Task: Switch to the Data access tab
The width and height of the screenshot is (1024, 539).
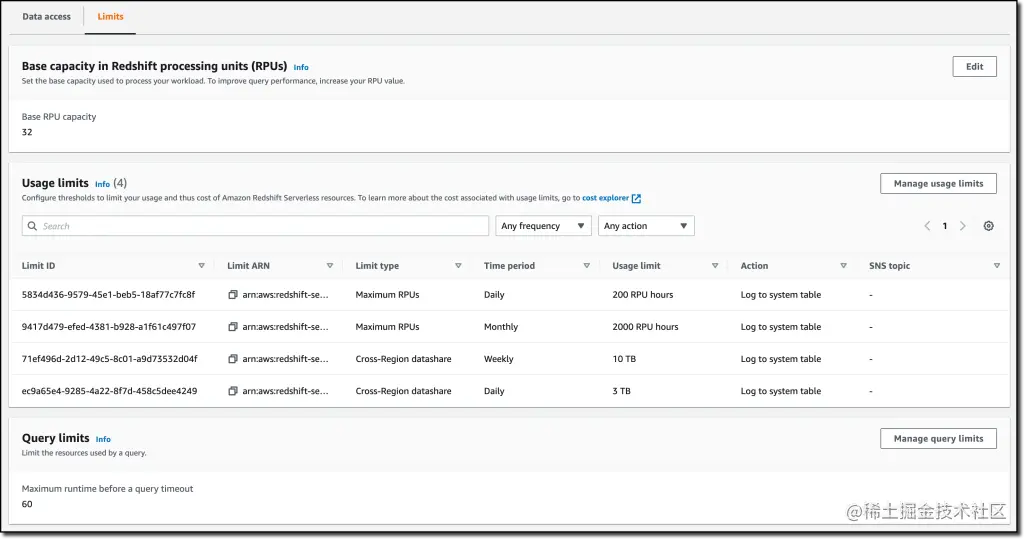Action: point(46,17)
